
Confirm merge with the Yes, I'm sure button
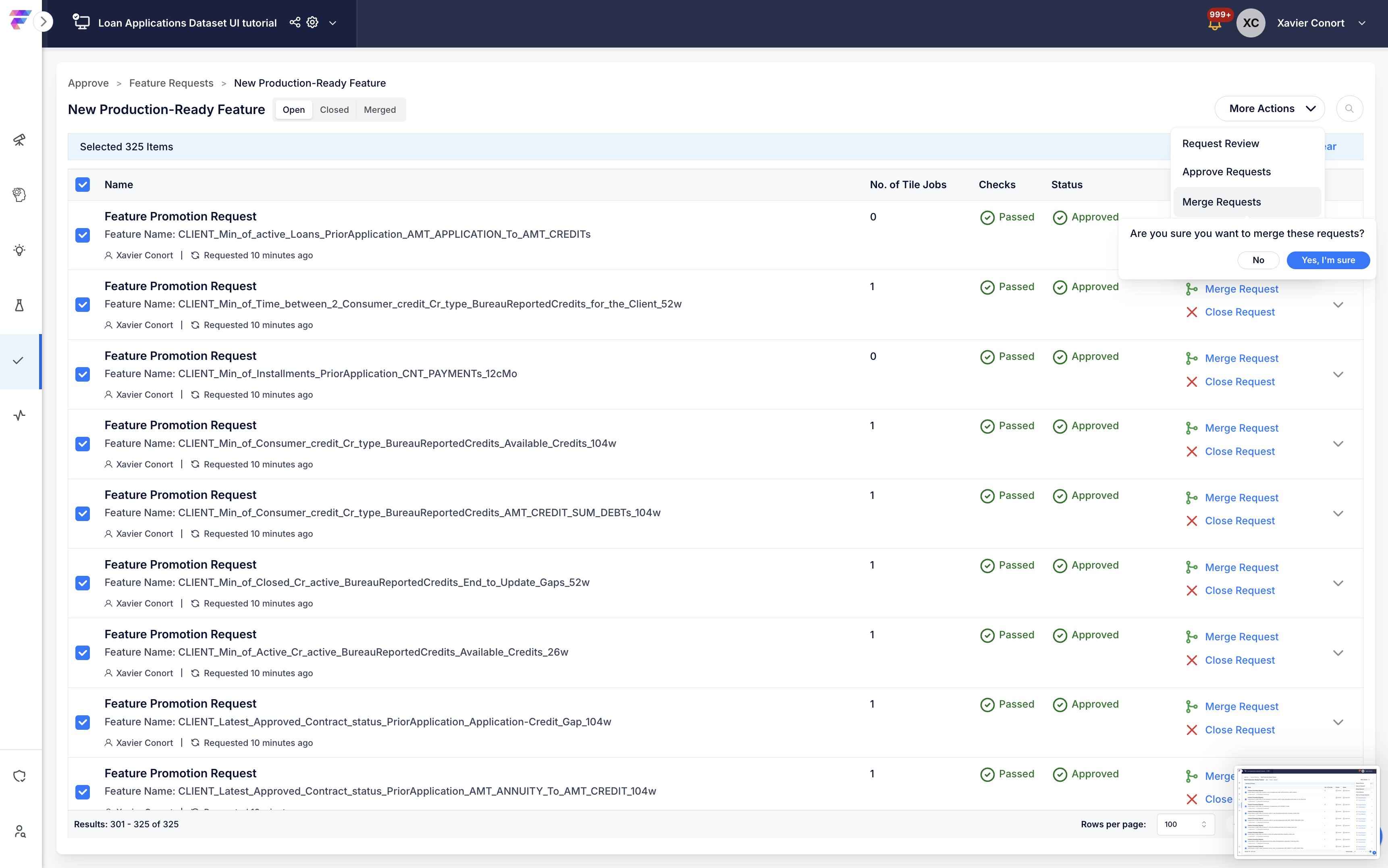(1328, 260)
